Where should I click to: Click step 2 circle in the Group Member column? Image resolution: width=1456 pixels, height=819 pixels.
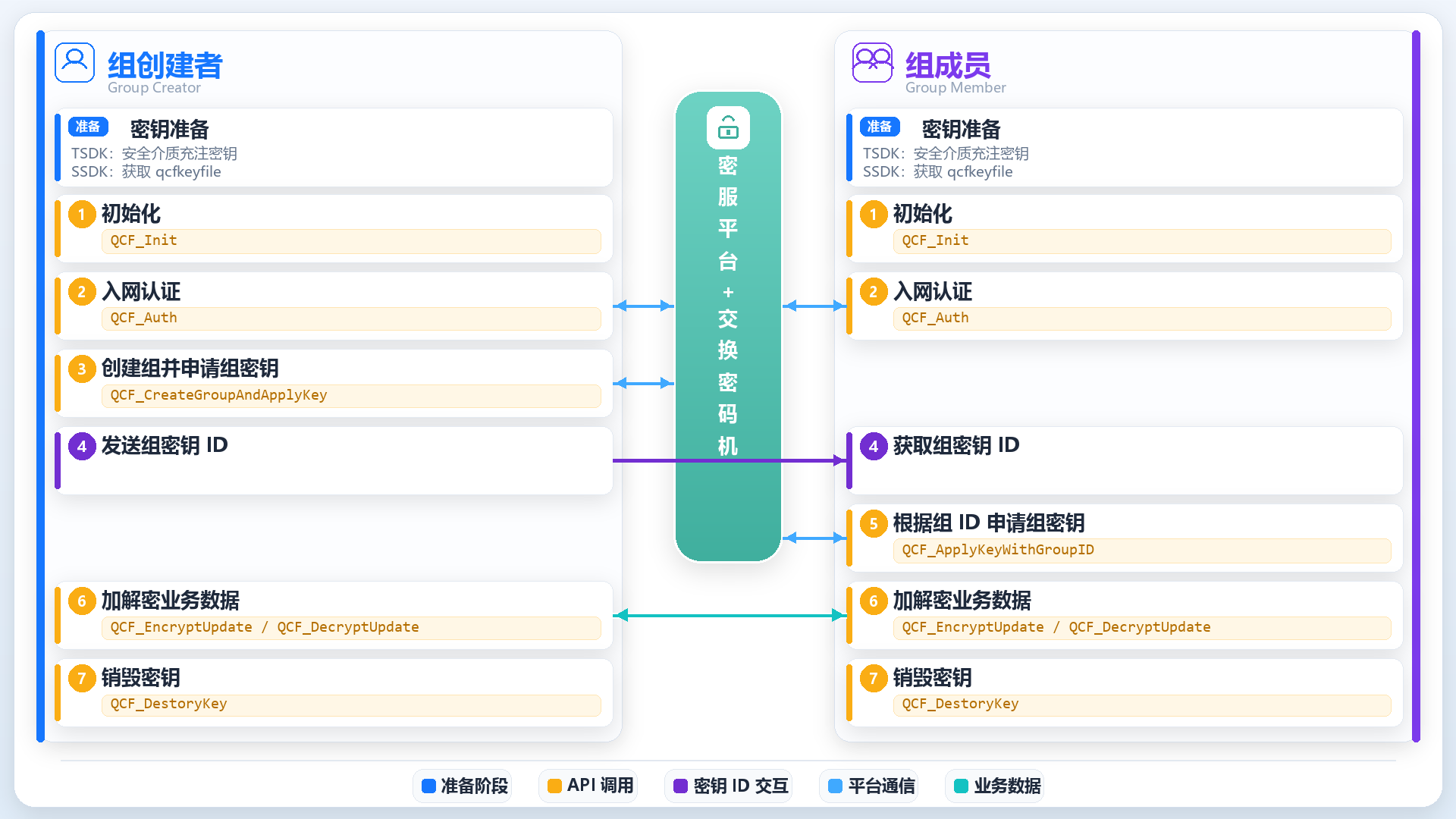874,292
